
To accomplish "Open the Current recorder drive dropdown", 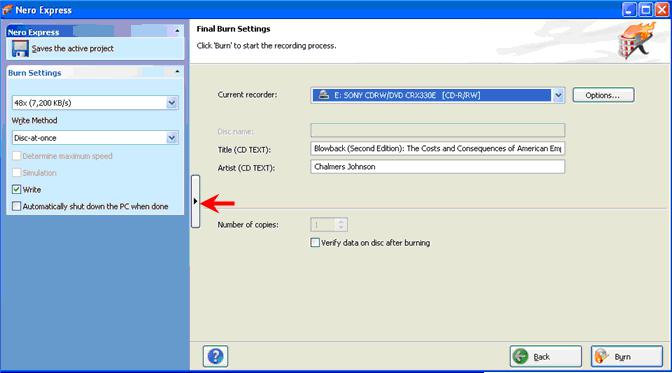I will coord(558,95).
